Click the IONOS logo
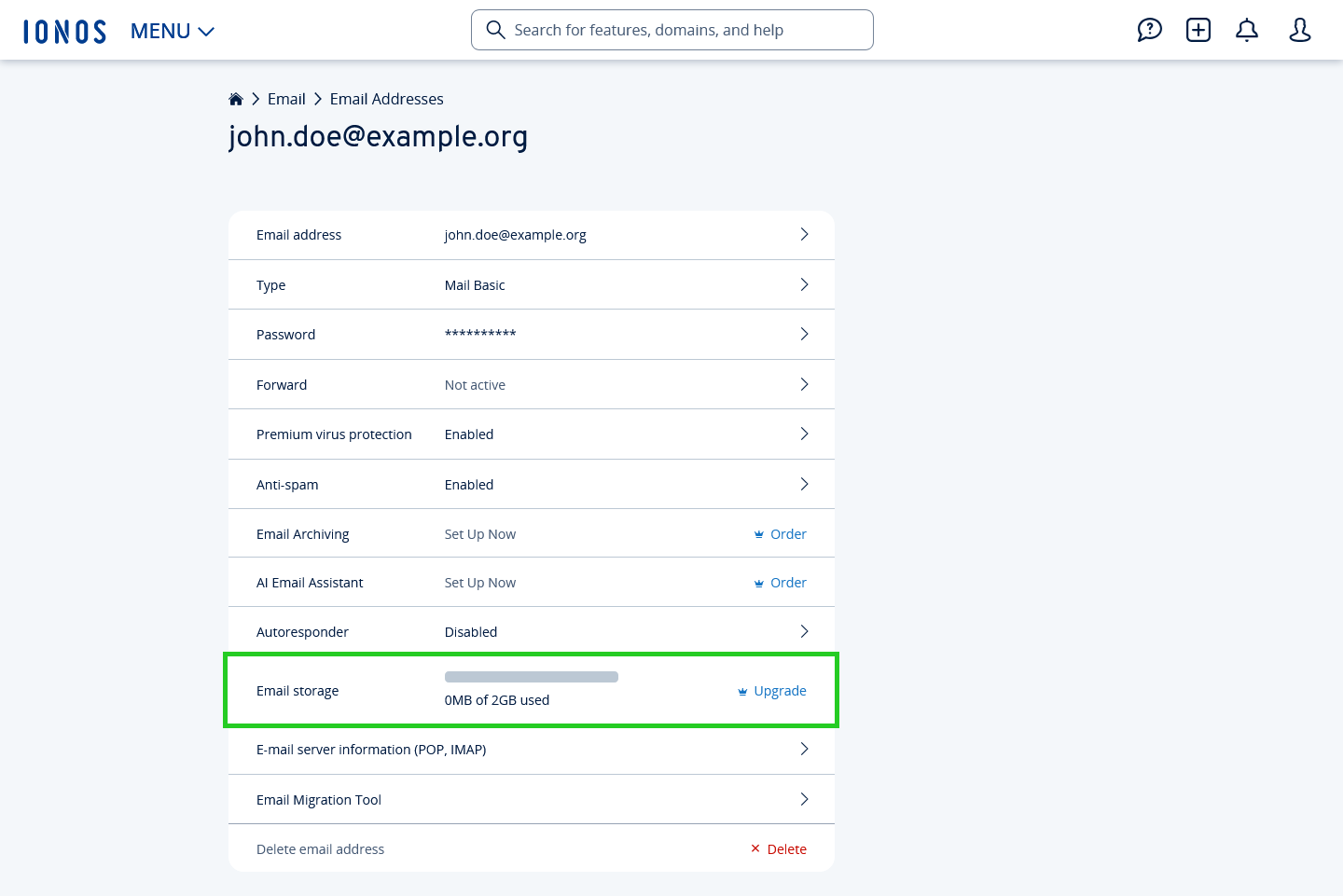This screenshot has width=1343, height=896. point(64,30)
